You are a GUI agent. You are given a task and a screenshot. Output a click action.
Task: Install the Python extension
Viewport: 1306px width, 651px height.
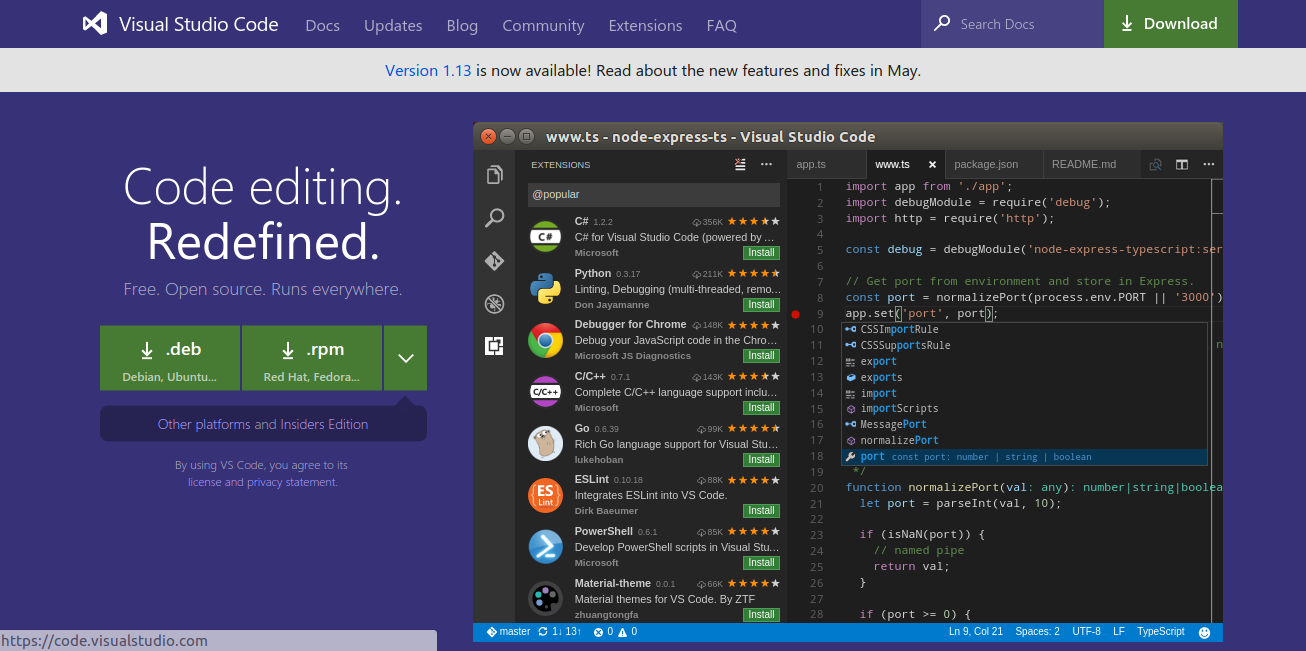761,304
